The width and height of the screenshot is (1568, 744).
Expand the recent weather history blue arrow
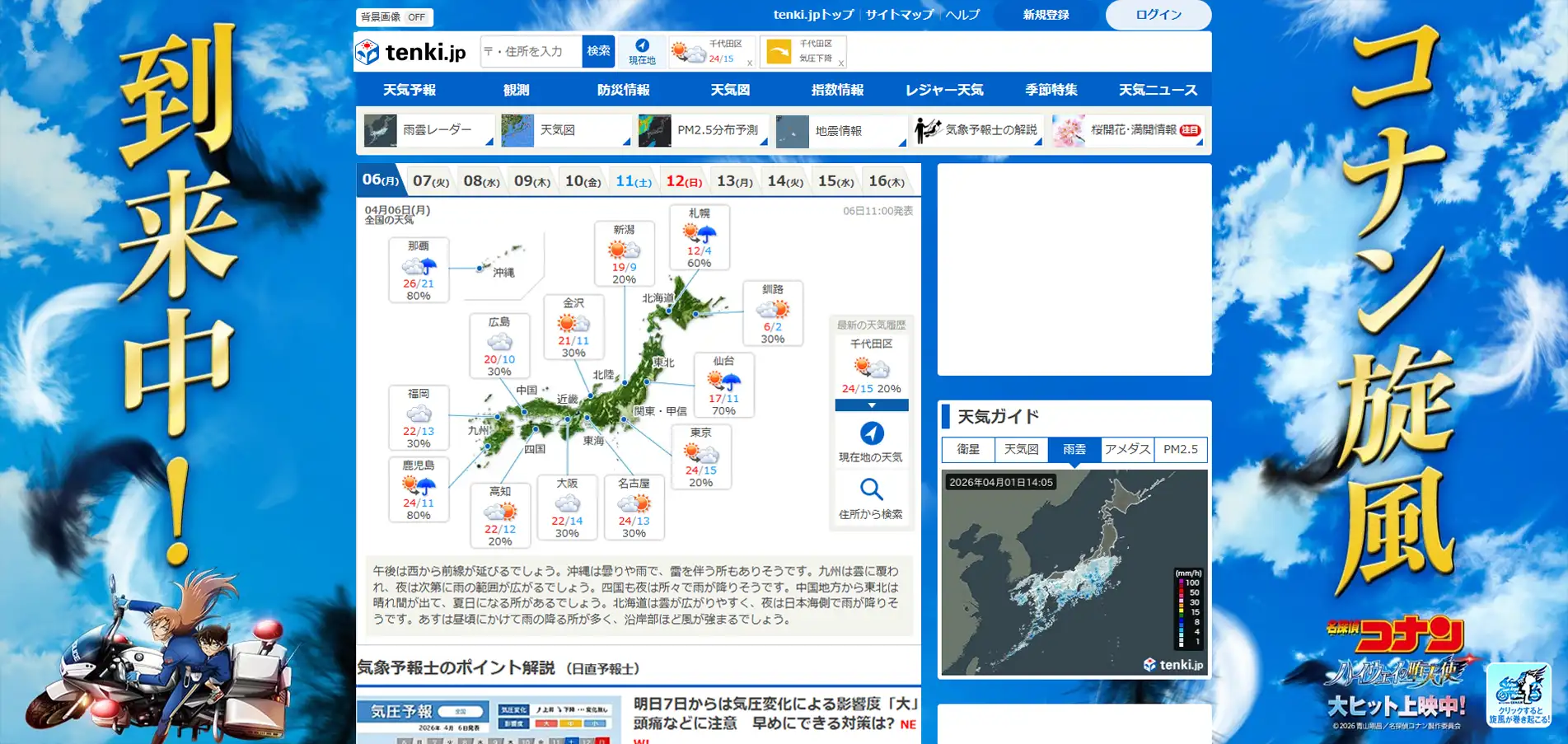point(871,405)
